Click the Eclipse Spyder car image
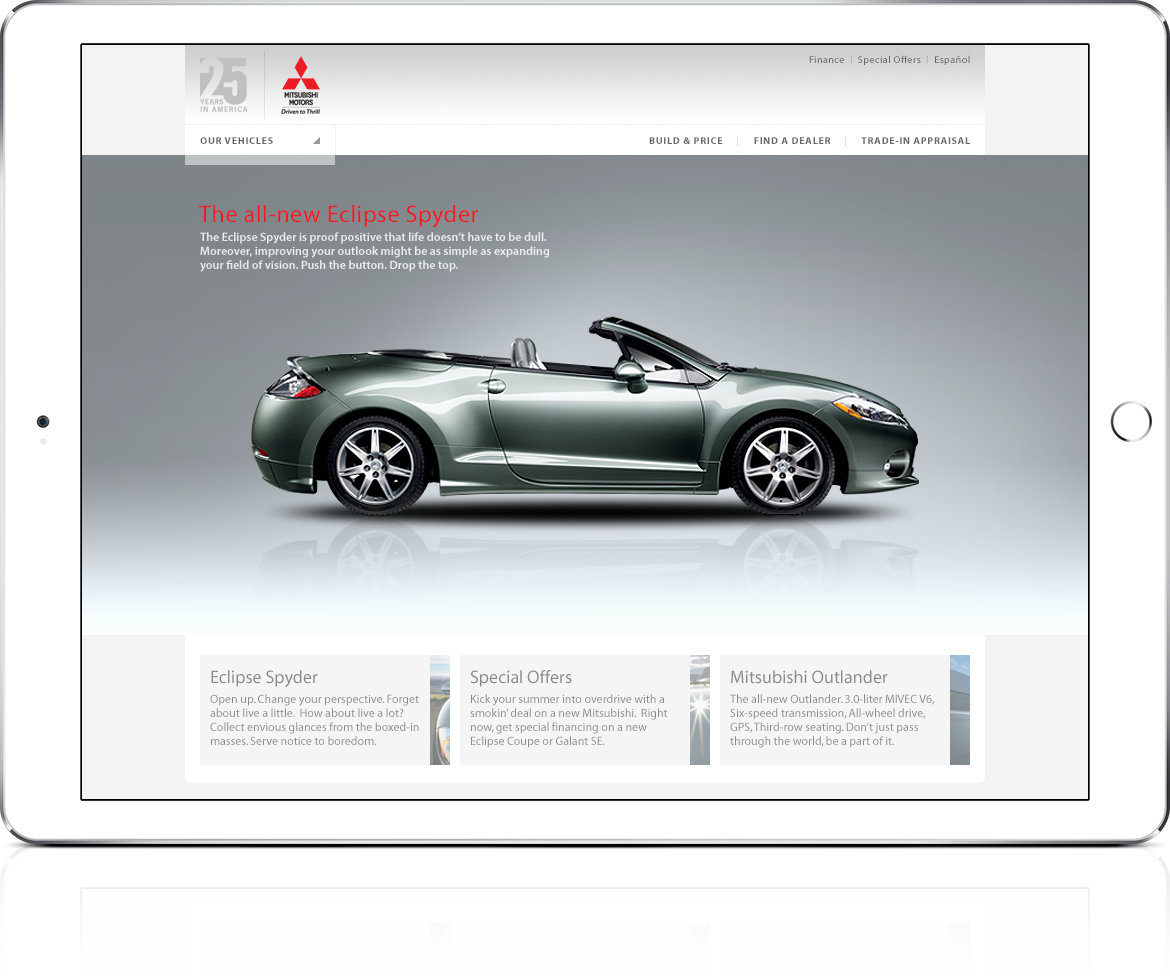 (584, 416)
